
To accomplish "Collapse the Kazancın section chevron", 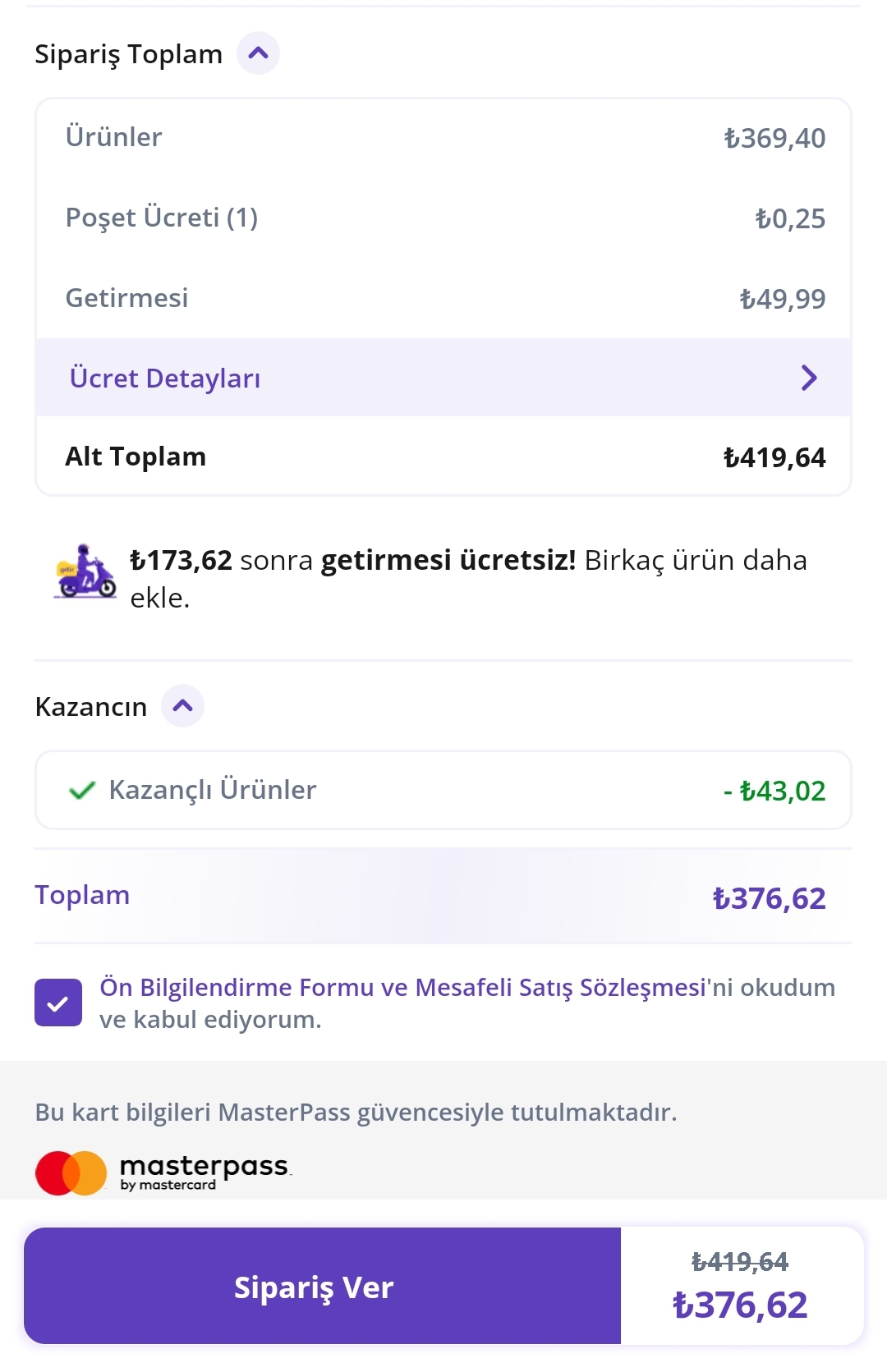I will (x=182, y=706).
